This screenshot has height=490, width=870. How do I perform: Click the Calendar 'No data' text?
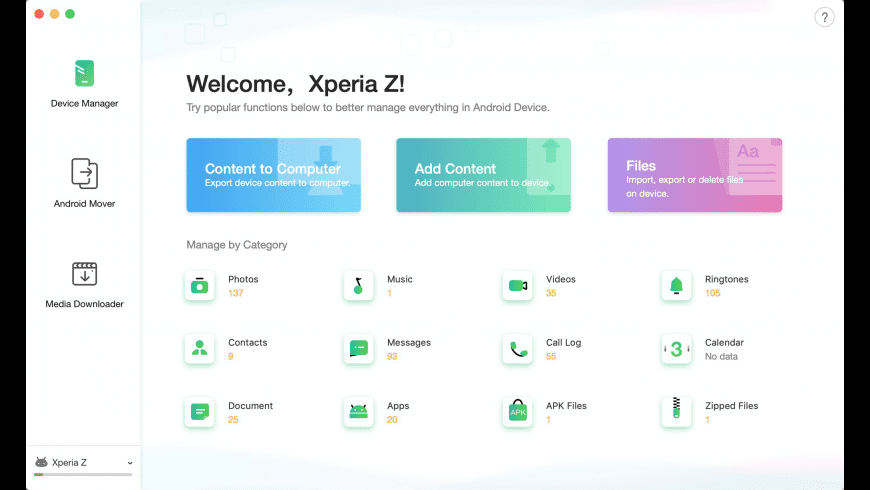coord(721,356)
